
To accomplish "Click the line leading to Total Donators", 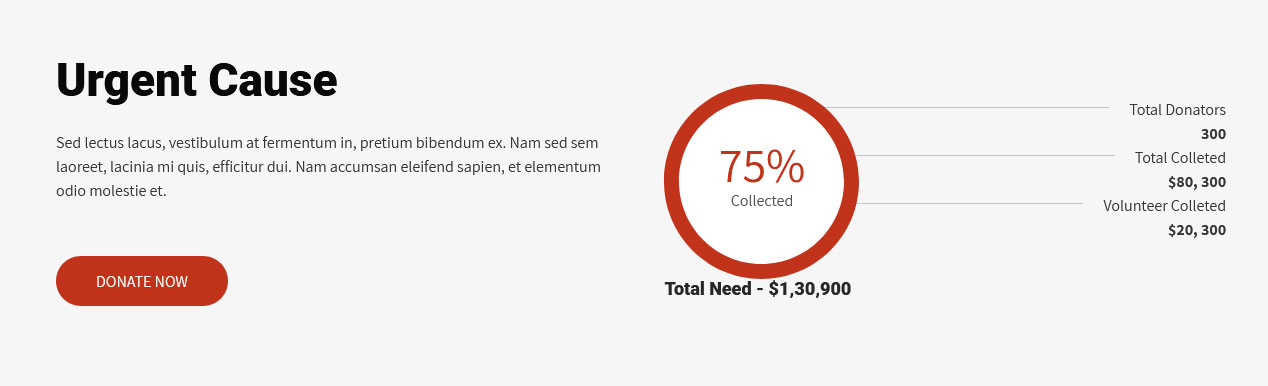I will click(967, 107).
